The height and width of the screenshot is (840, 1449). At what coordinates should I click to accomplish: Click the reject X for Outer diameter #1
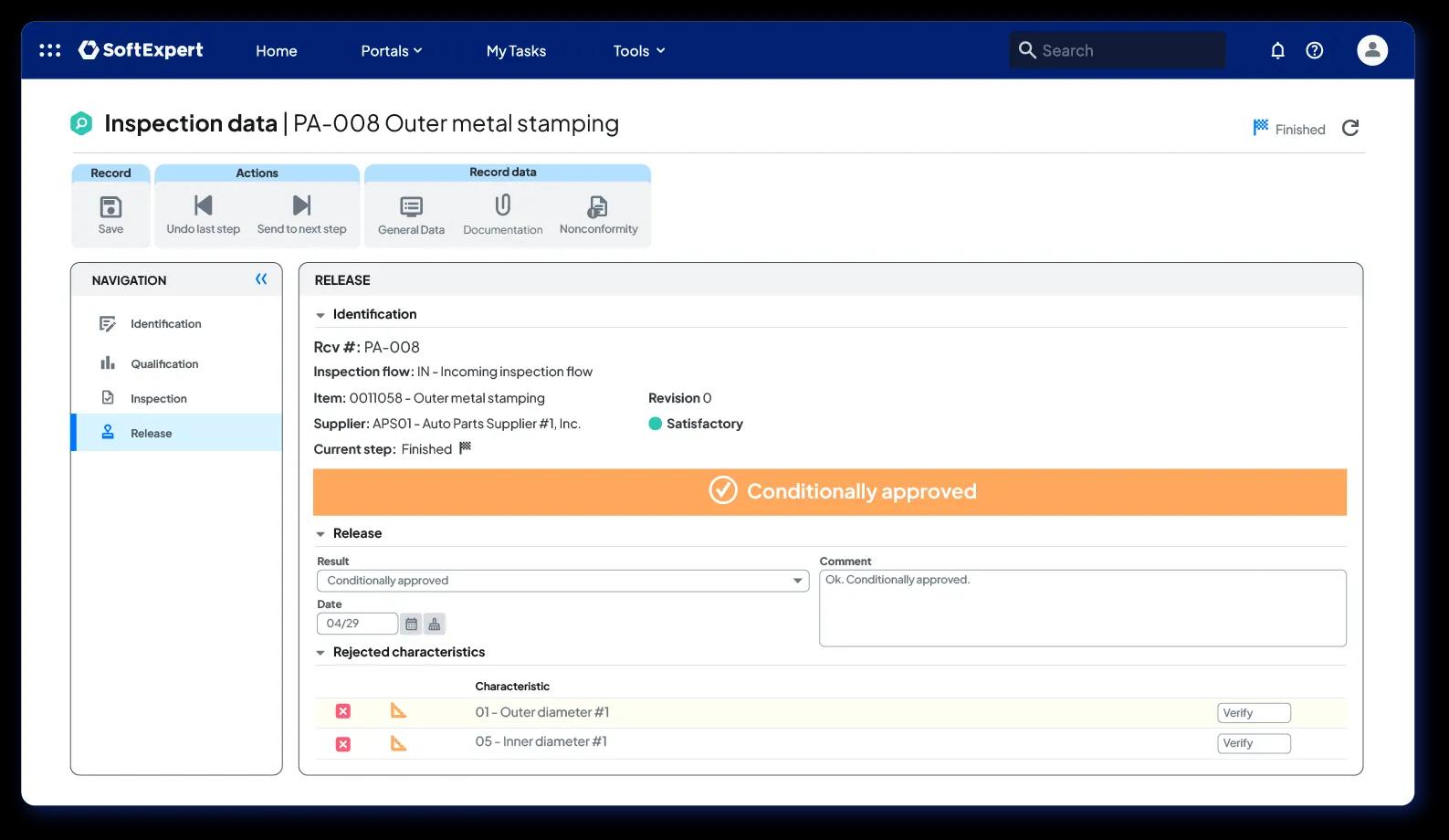(343, 711)
